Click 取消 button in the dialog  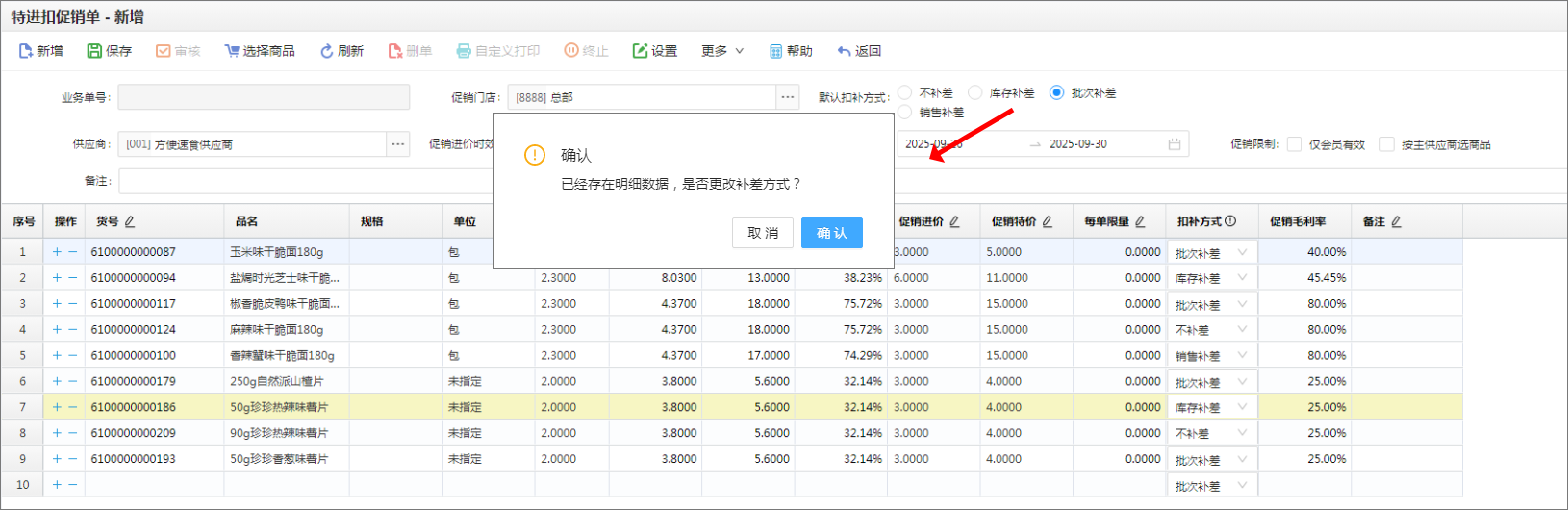[763, 233]
